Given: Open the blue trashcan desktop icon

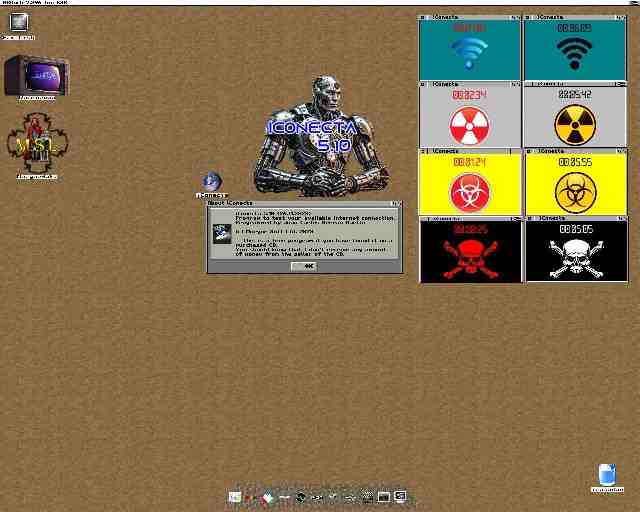Looking at the screenshot, I should (606, 474).
